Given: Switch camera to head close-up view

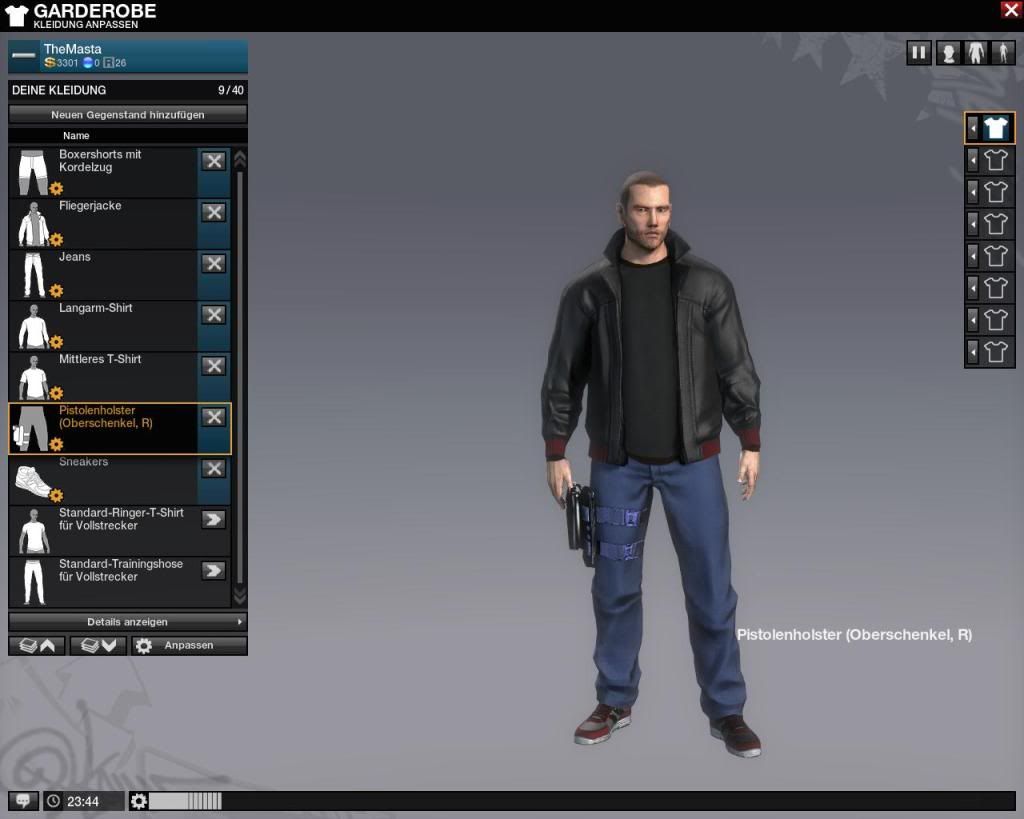Looking at the screenshot, I should point(948,53).
